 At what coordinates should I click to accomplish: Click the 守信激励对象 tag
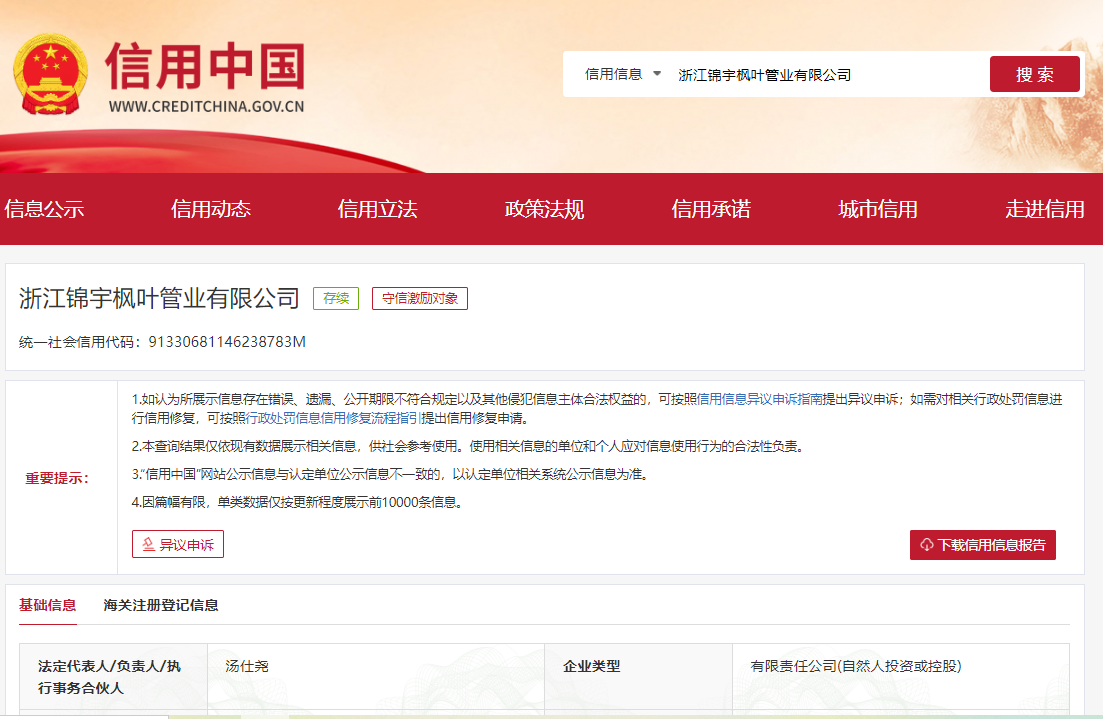point(420,298)
